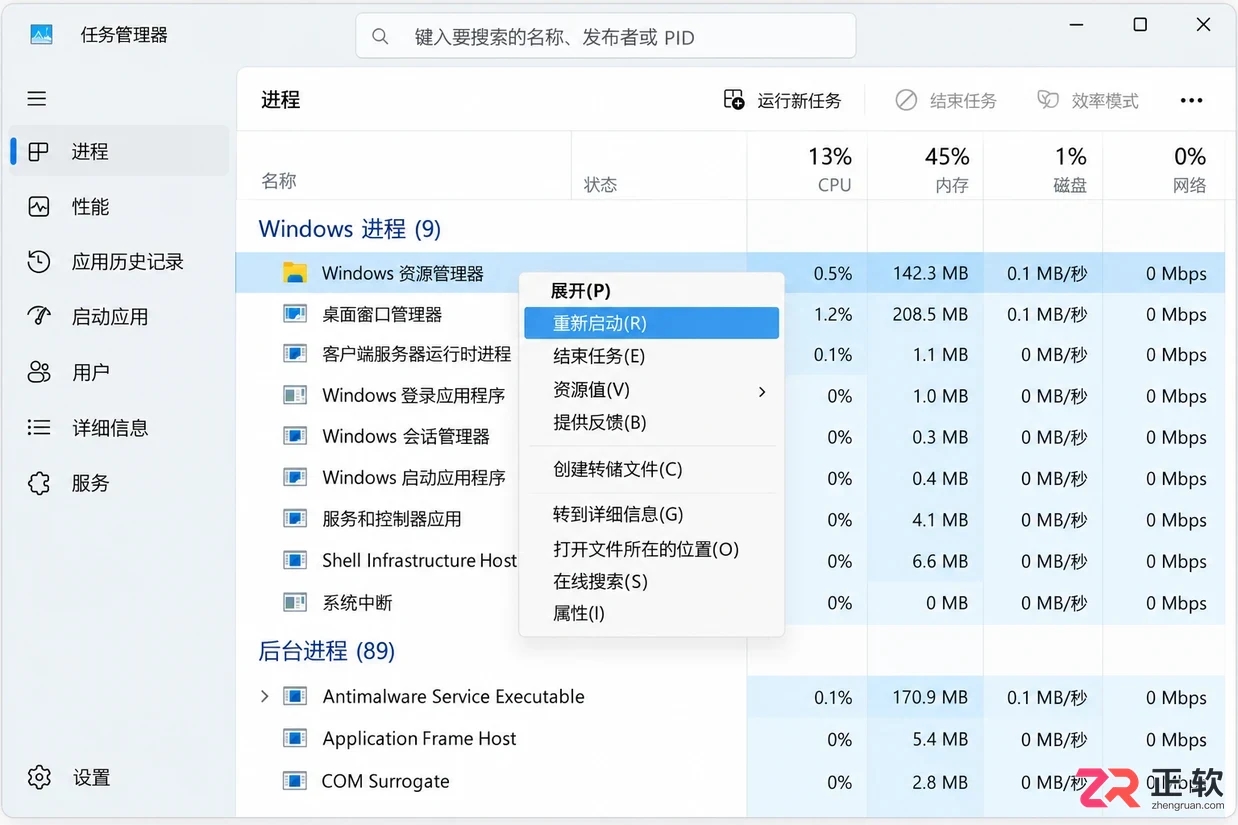
Task: Focus the search name, publisher or PID field
Action: coord(605,37)
